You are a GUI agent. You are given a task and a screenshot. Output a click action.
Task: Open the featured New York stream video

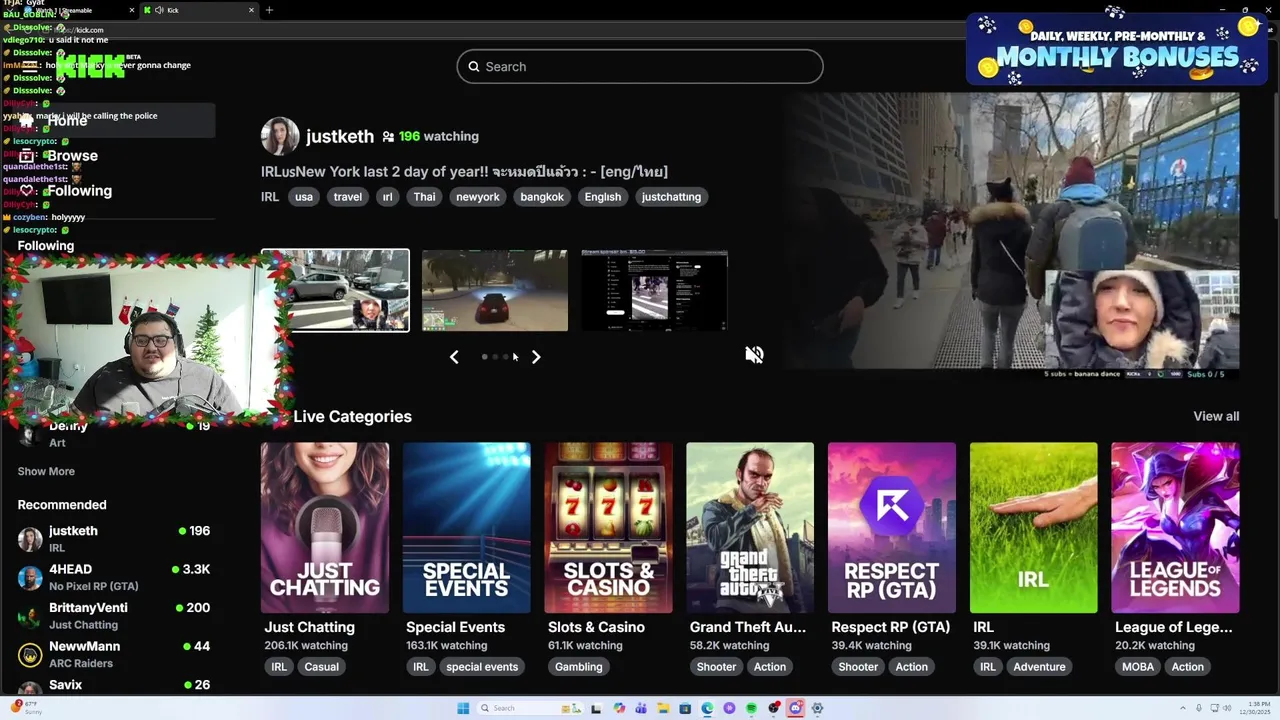(1012, 236)
